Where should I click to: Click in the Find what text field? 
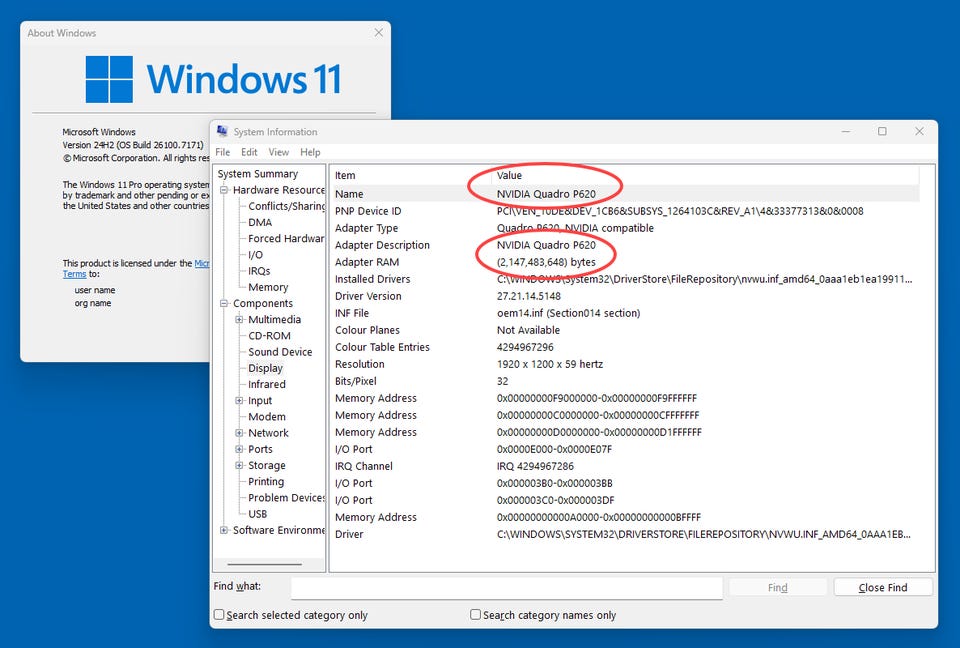point(506,588)
